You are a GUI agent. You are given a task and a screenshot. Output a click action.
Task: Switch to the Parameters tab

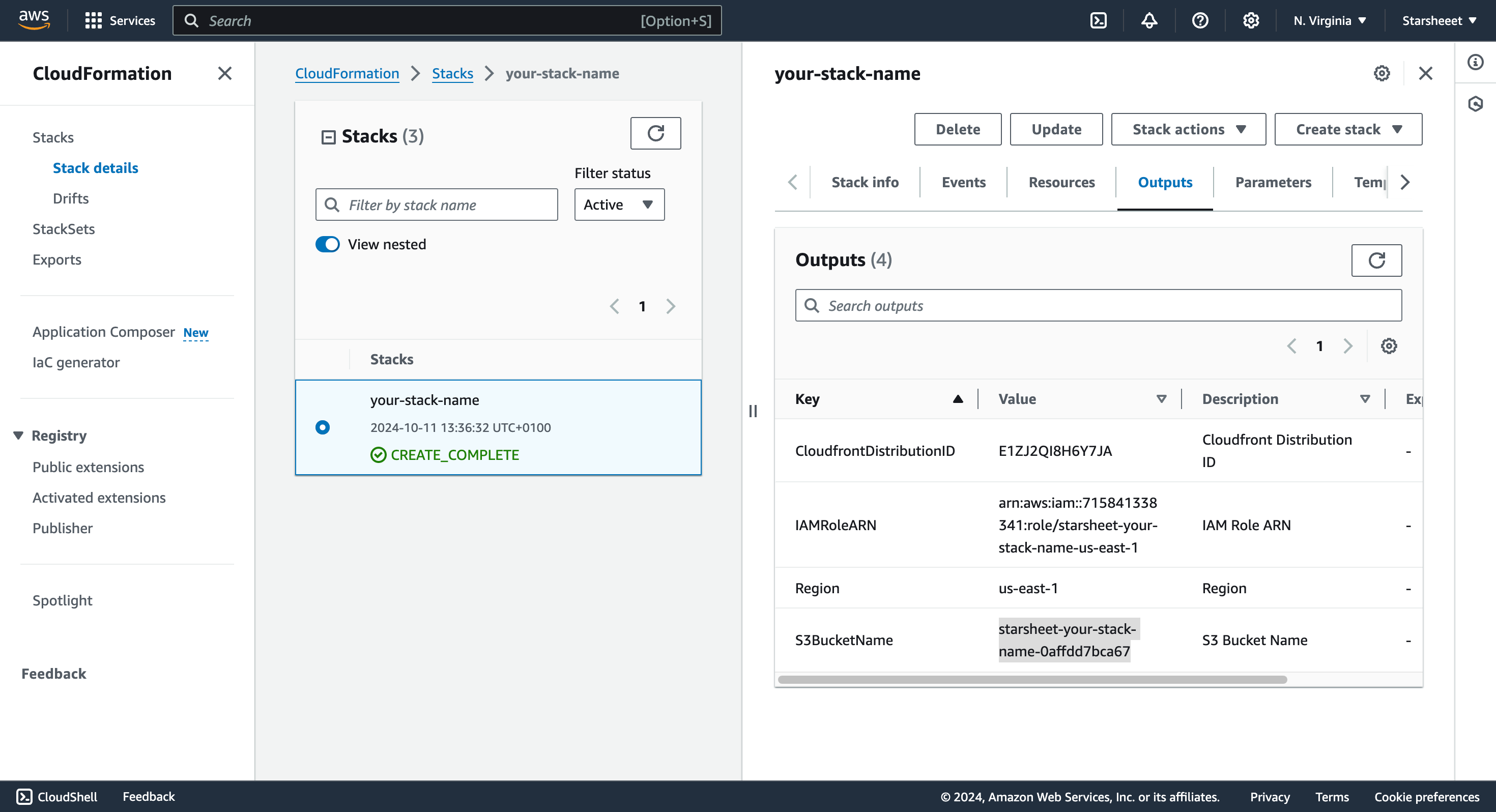(1273, 182)
